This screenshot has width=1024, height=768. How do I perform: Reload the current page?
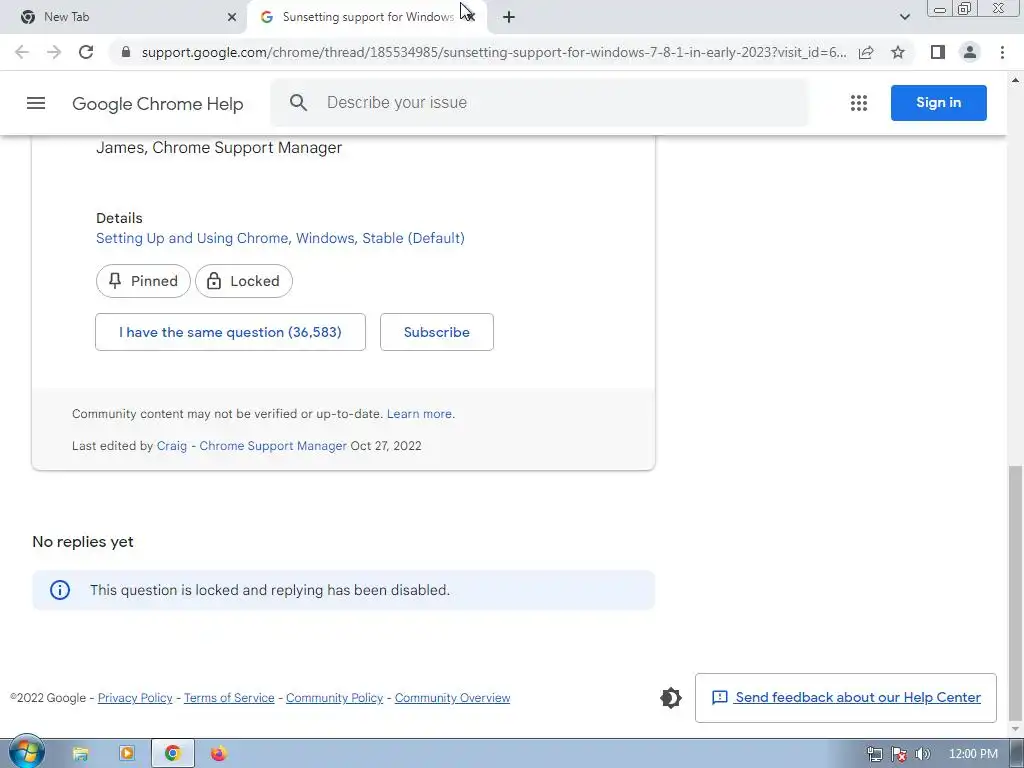(86, 52)
